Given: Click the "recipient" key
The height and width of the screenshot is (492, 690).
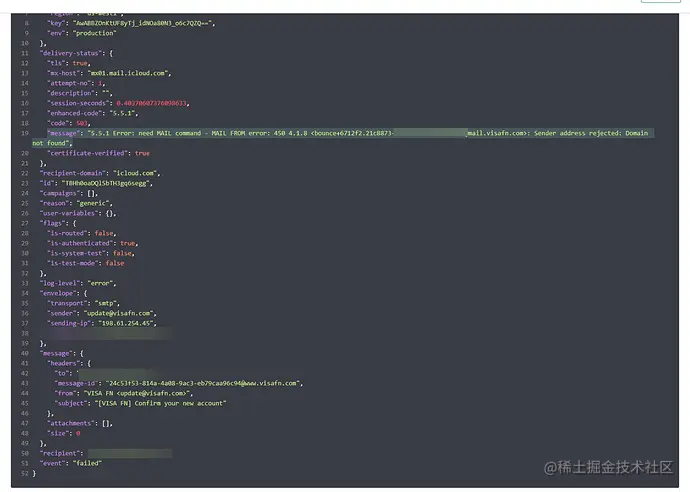Looking at the screenshot, I should (60, 453).
